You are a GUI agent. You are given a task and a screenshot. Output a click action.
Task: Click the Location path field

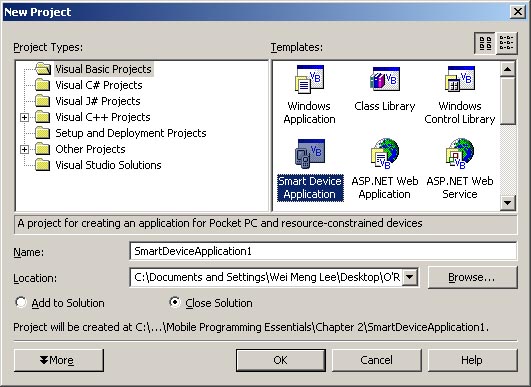(x=266, y=277)
